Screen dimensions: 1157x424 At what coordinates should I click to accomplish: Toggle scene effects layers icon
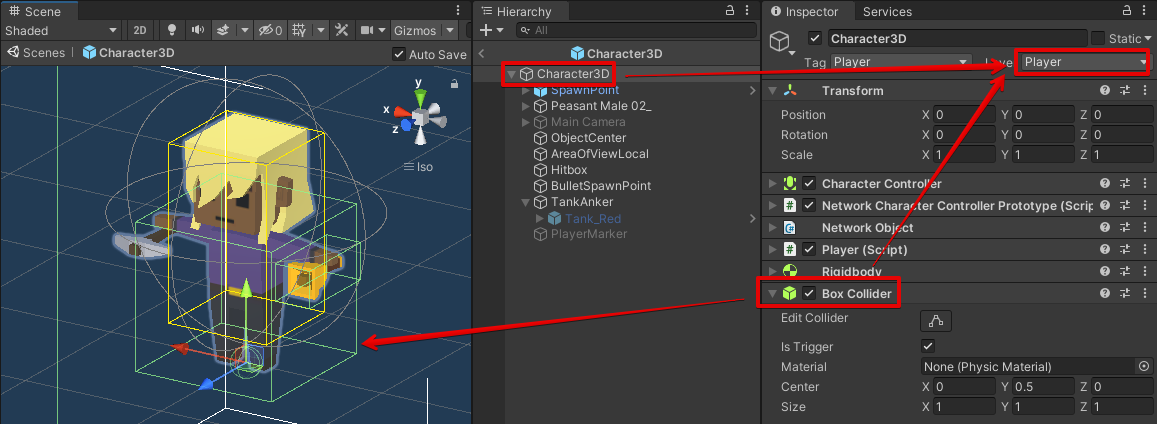(x=222, y=30)
